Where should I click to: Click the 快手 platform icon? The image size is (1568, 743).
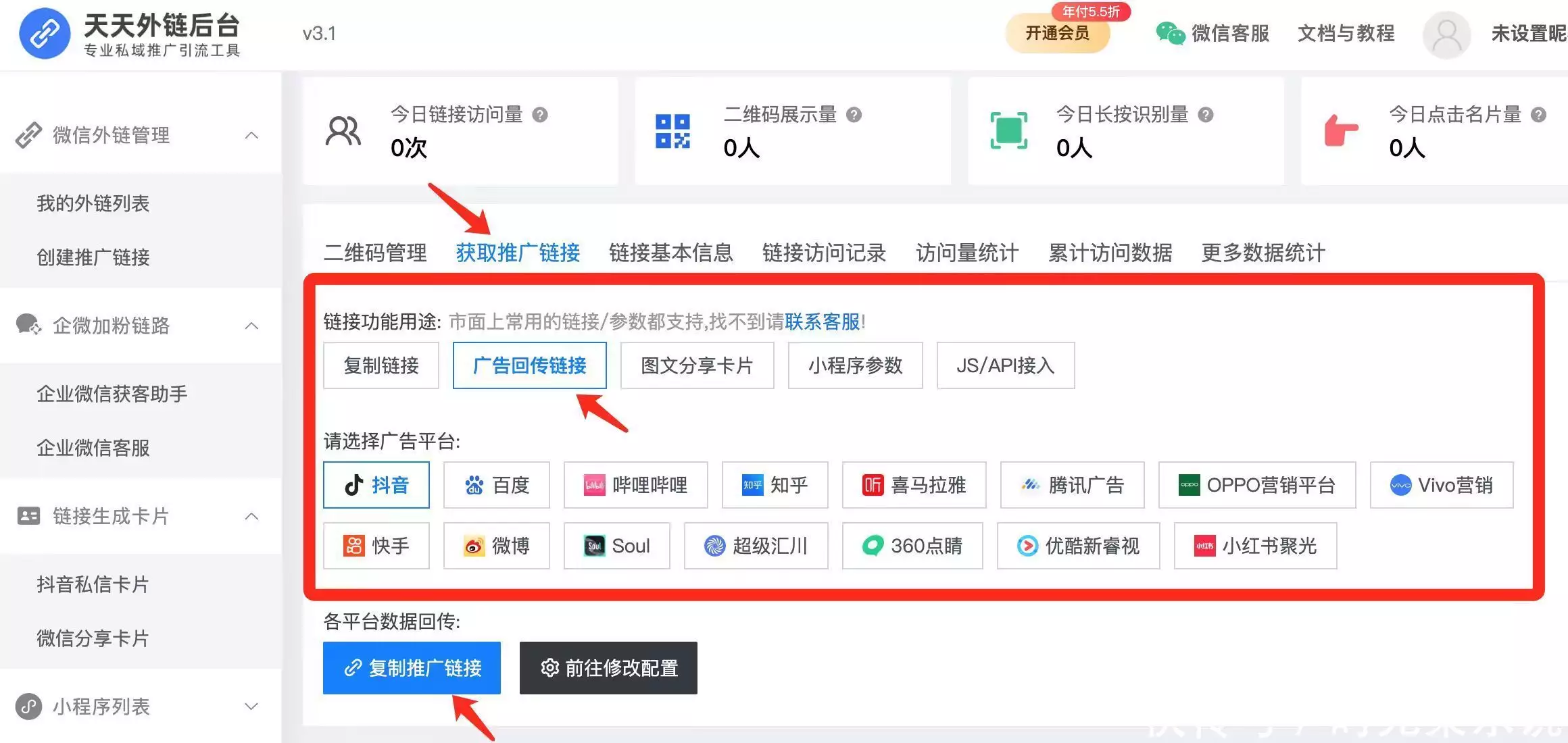[376, 546]
